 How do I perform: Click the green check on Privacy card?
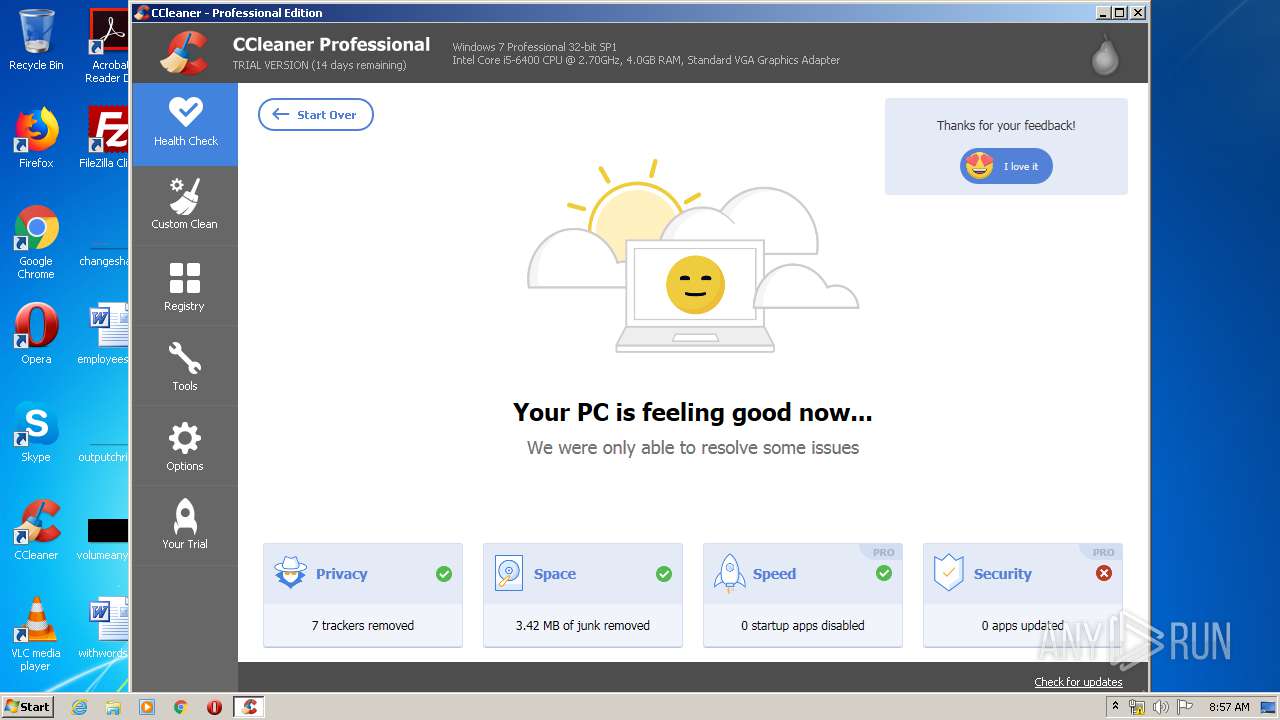click(444, 574)
